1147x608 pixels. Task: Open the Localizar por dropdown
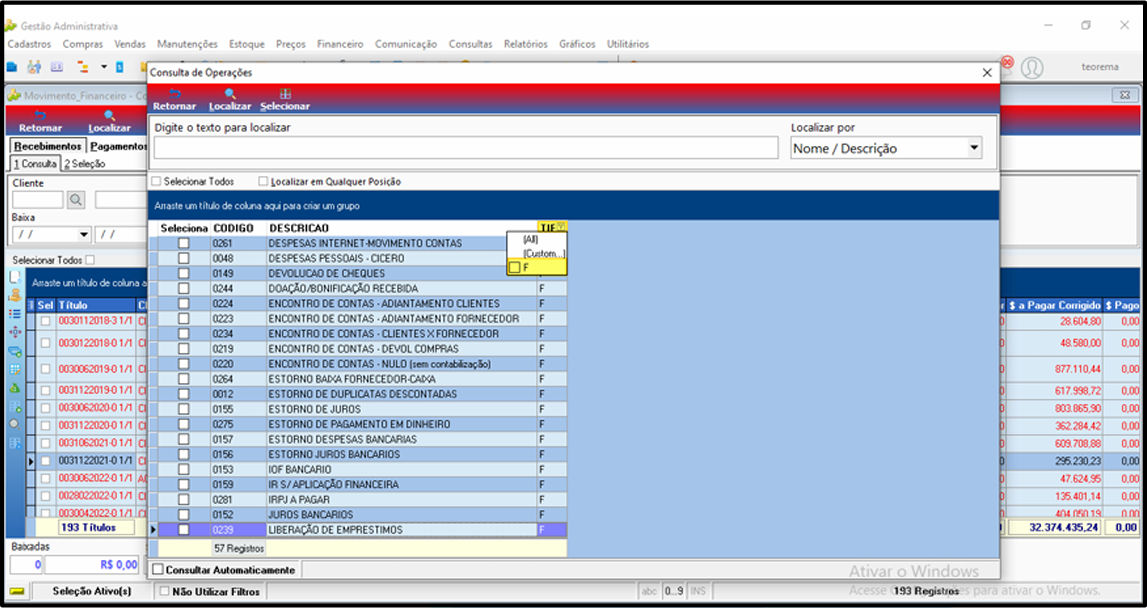coord(974,148)
